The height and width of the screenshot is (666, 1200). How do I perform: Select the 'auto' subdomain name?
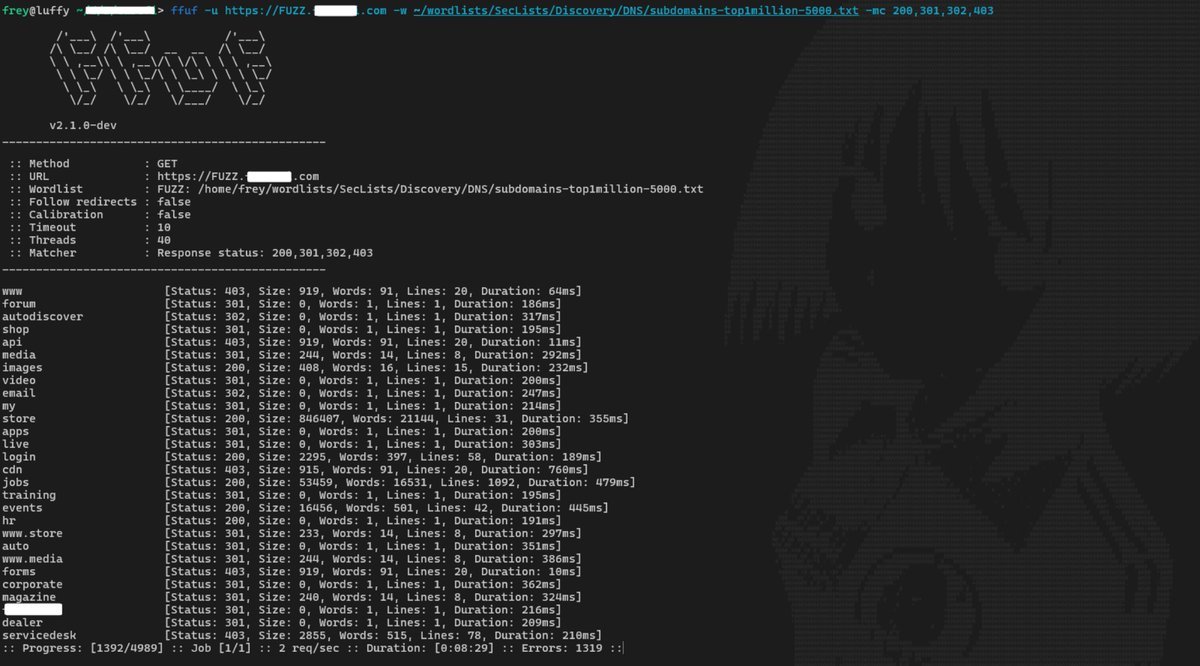click(x=15, y=546)
